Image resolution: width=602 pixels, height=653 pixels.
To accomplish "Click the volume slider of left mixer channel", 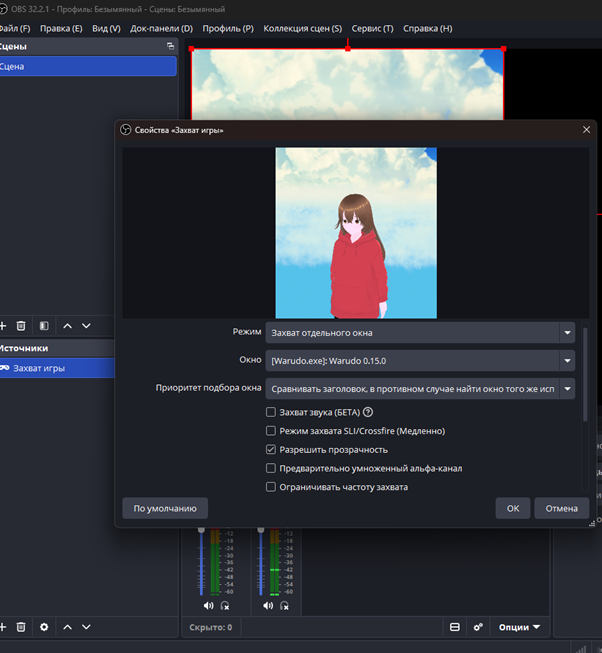I will [201, 561].
